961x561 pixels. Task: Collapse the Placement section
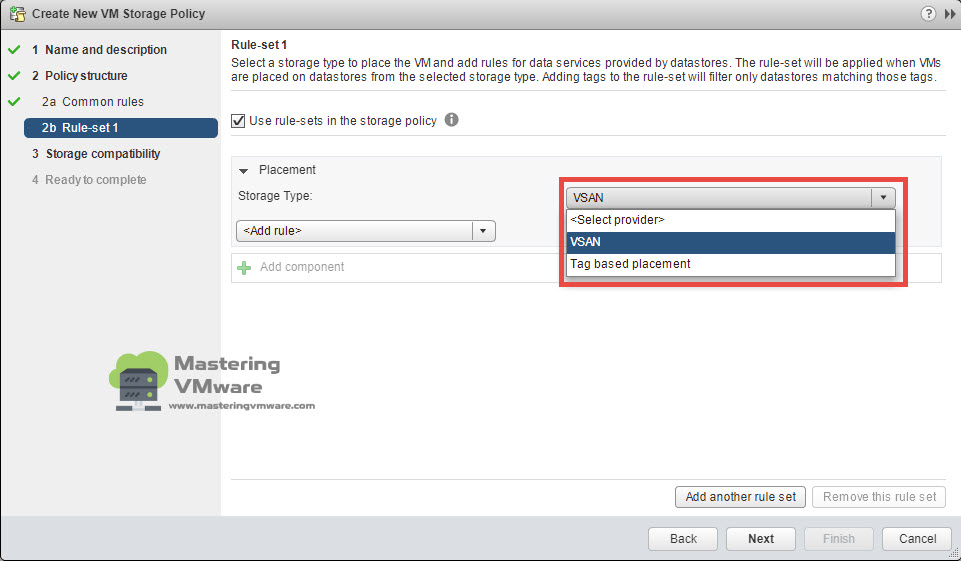pos(243,170)
